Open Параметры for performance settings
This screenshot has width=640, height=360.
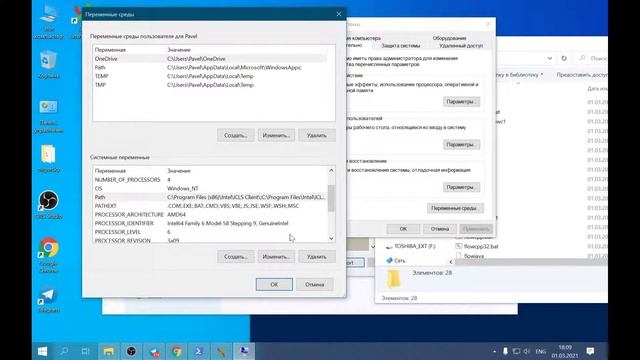coord(461,102)
